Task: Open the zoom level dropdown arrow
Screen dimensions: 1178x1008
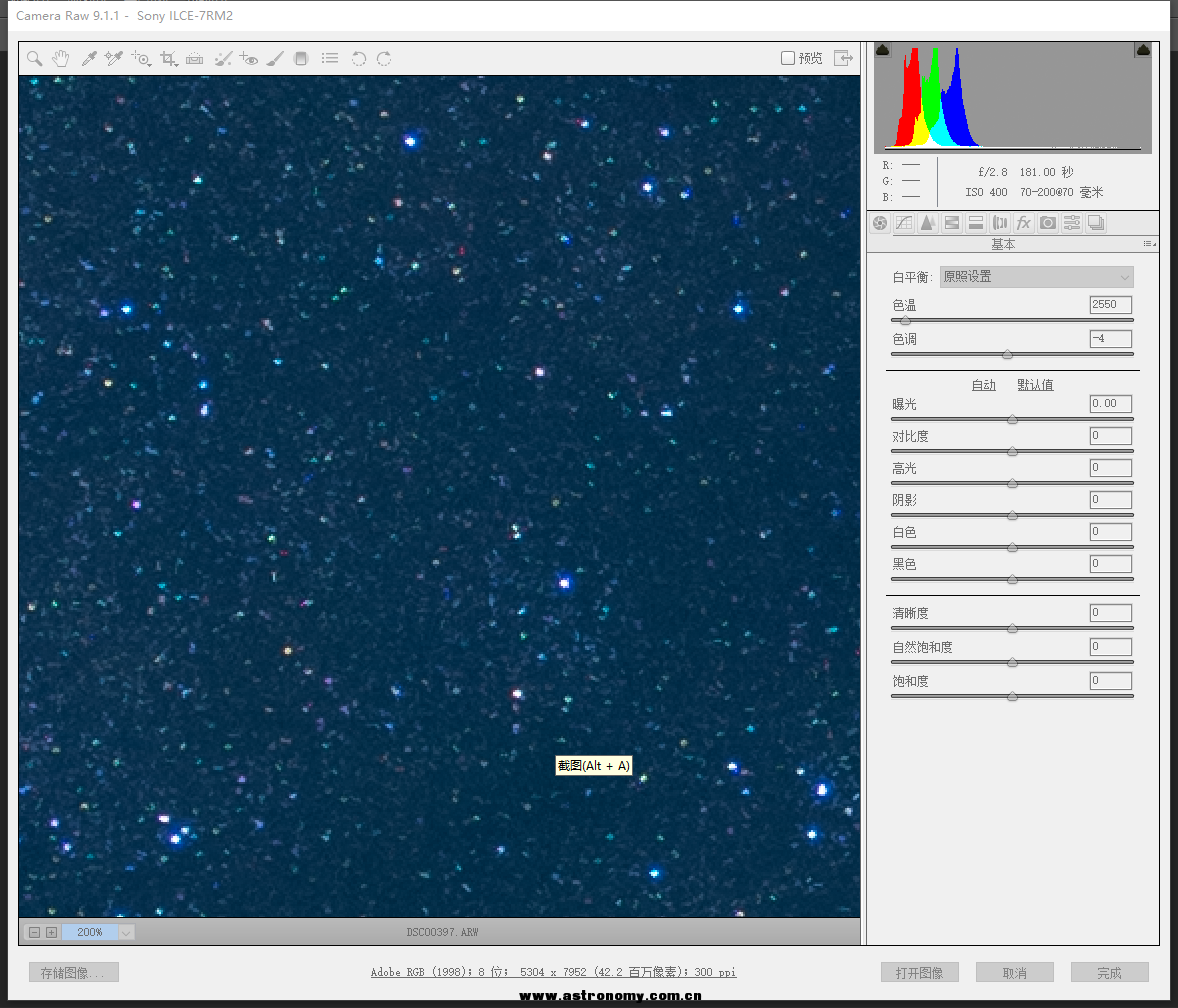Action: point(126,932)
